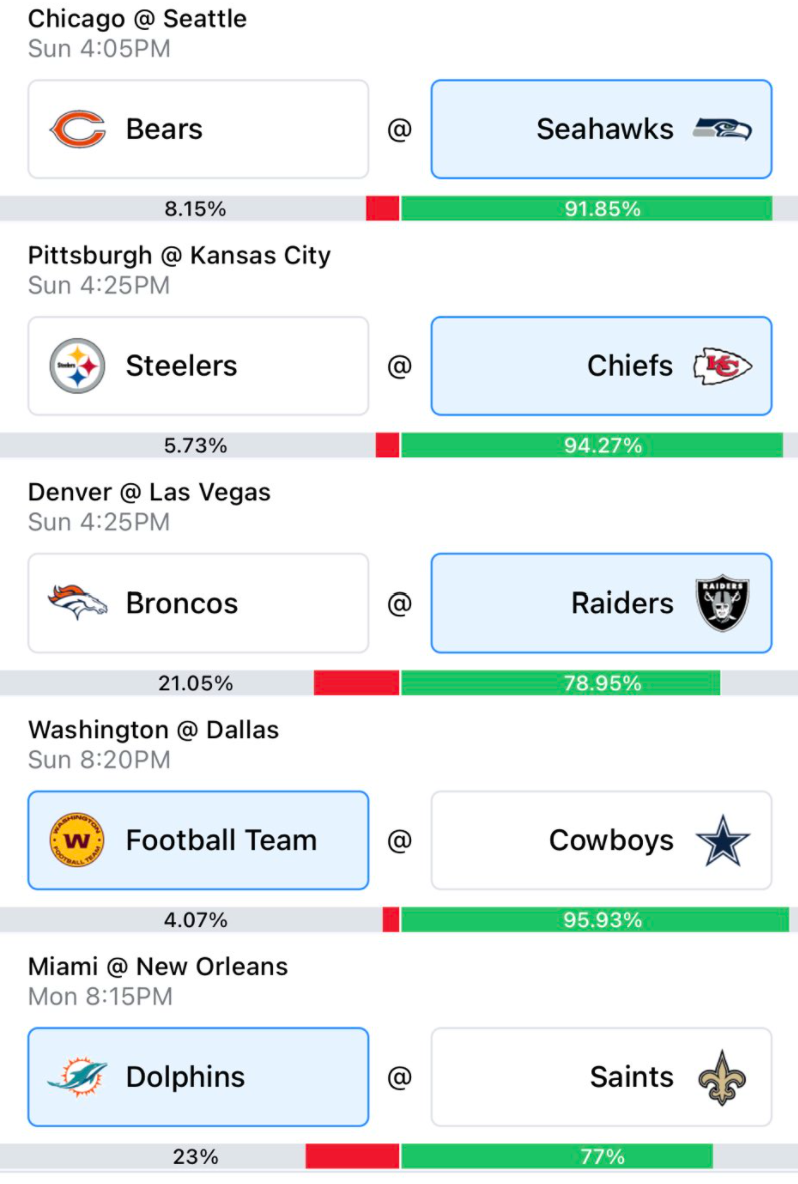Select the Saints team name
798x1184 pixels.
tap(631, 1077)
